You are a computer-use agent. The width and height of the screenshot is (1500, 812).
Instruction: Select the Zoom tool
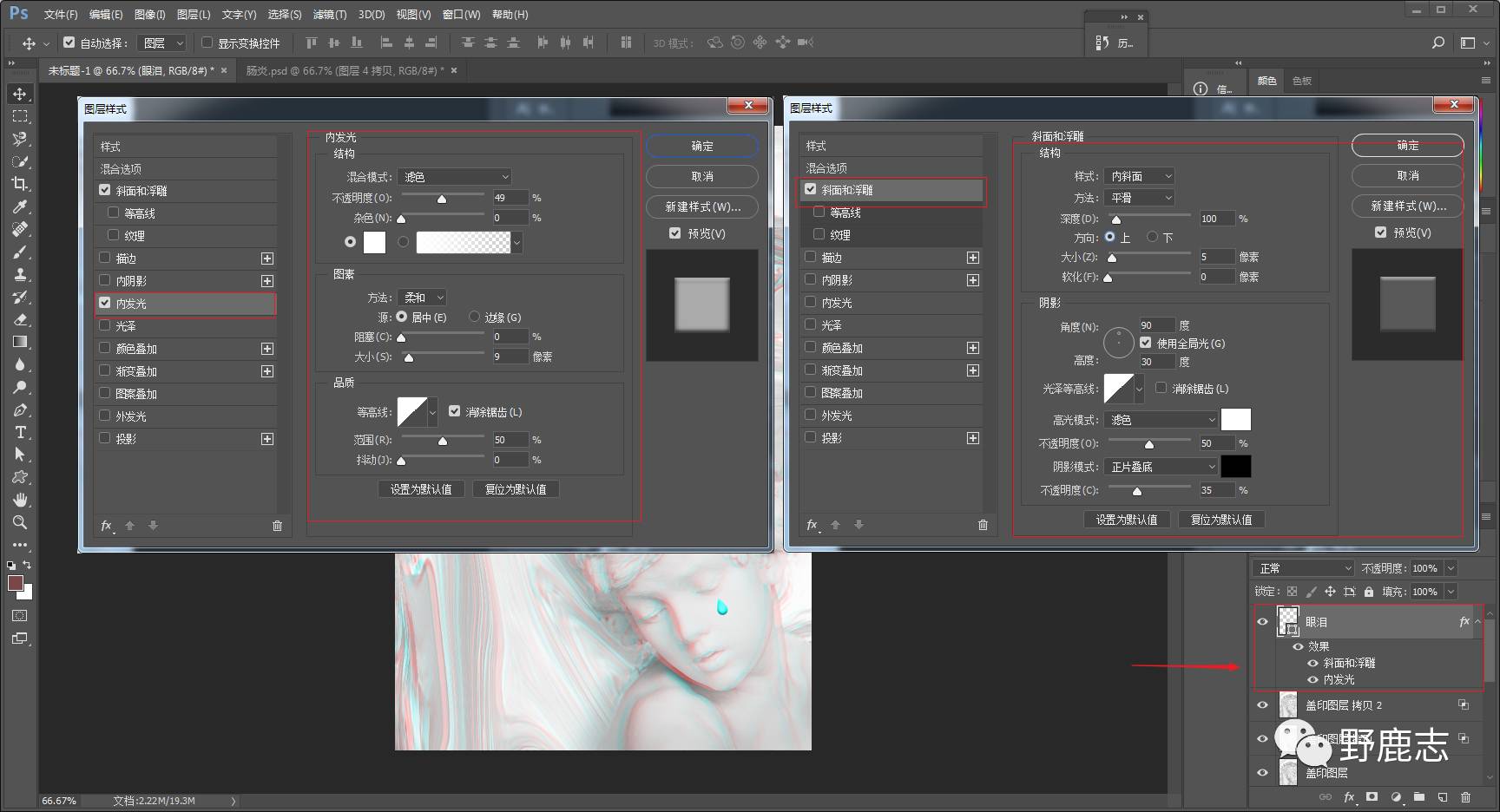coord(19,522)
